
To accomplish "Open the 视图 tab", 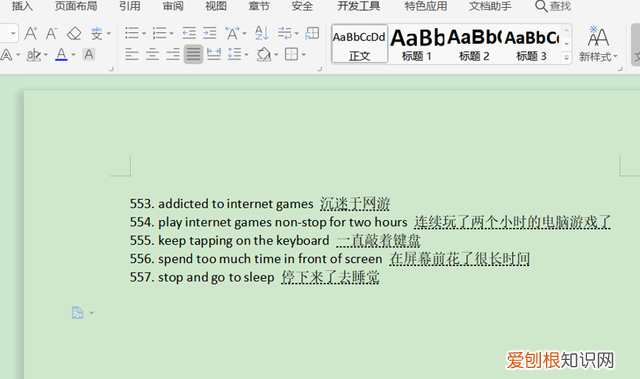I will (x=216, y=6).
